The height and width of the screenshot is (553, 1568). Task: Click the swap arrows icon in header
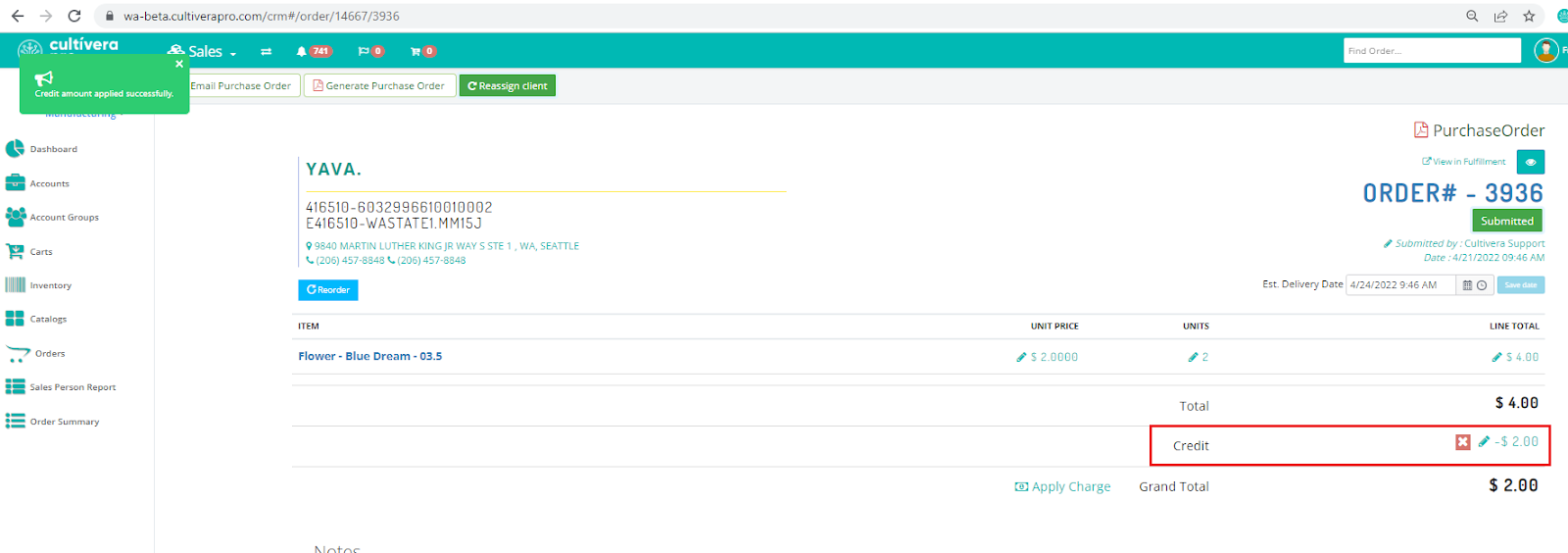pyautogui.click(x=266, y=51)
